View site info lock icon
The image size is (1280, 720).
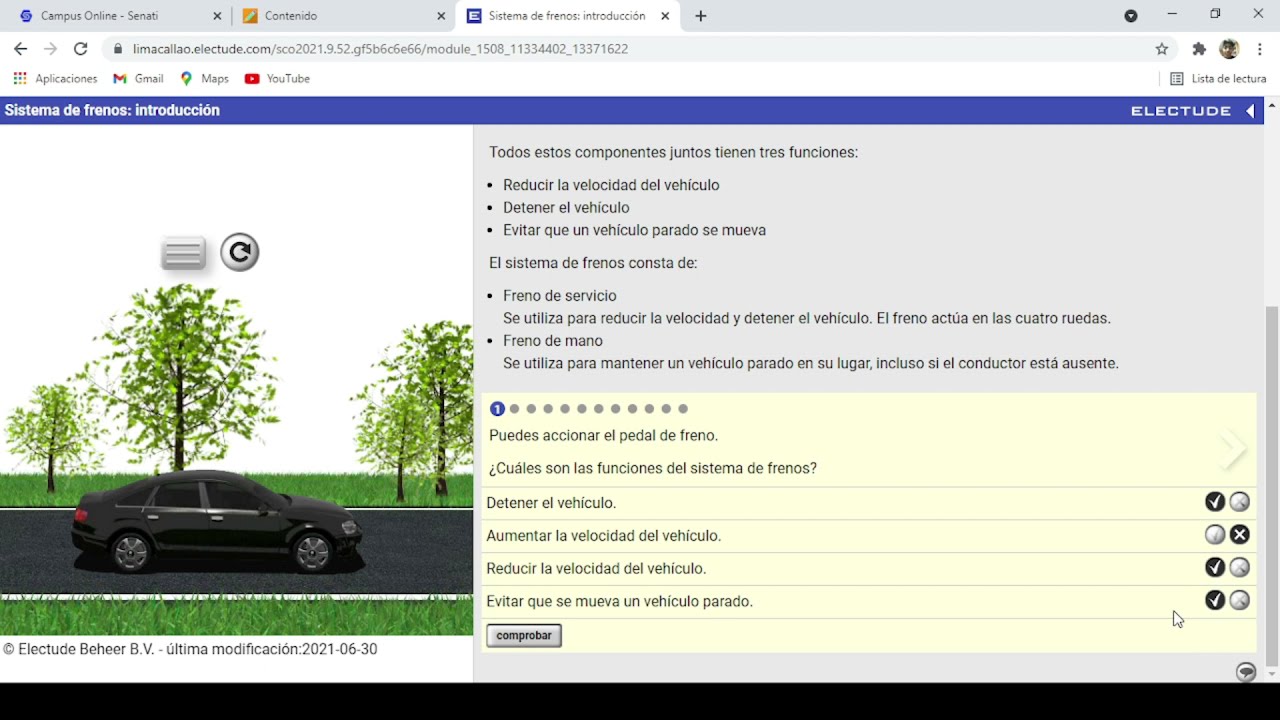point(117,48)
